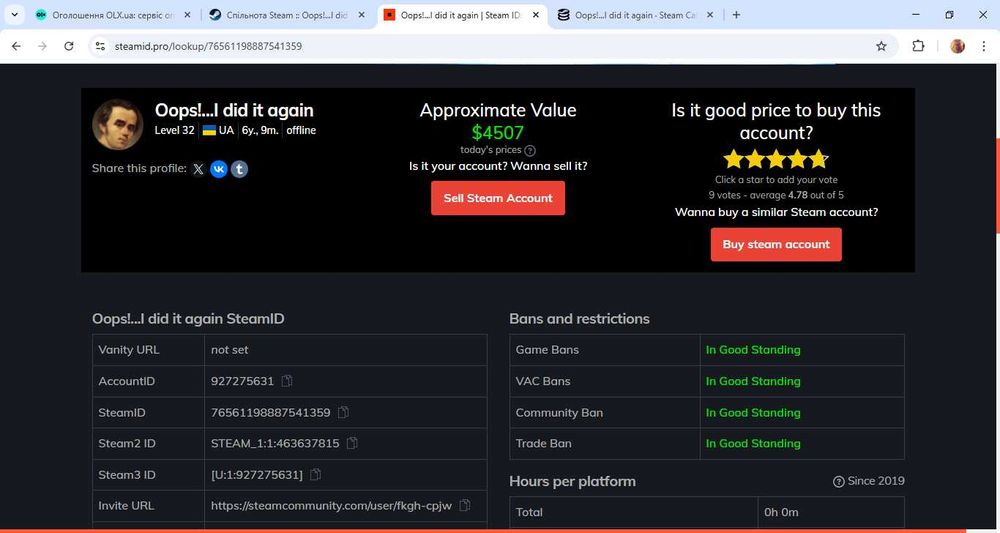Bookmark this page with star icon
1000x533 pixels.
[881, 46]
